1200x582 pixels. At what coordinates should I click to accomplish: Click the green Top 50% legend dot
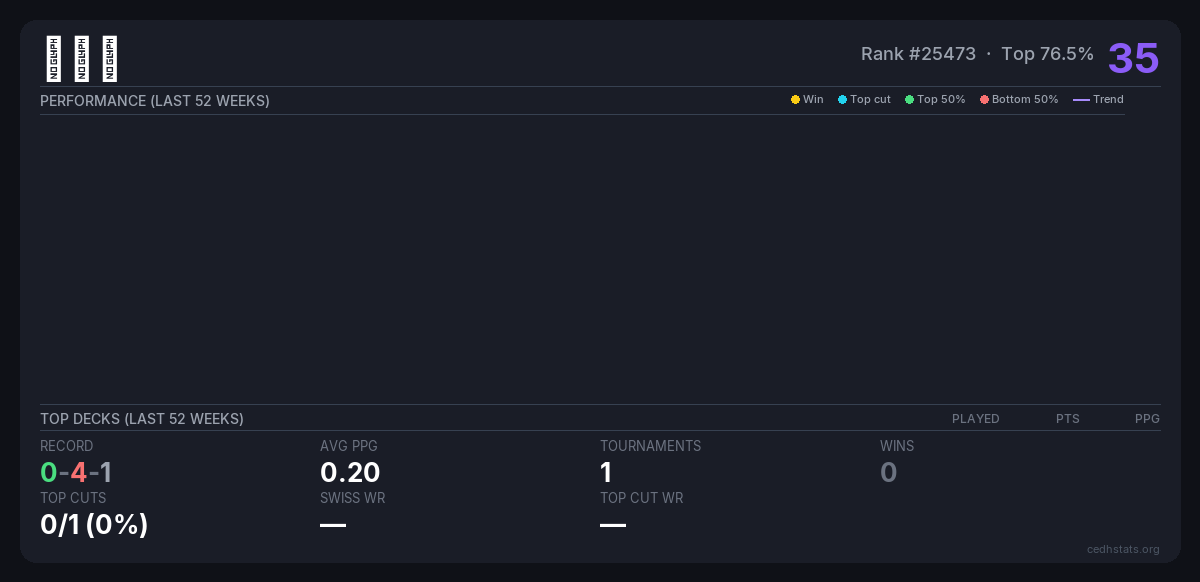coord(909,100)
